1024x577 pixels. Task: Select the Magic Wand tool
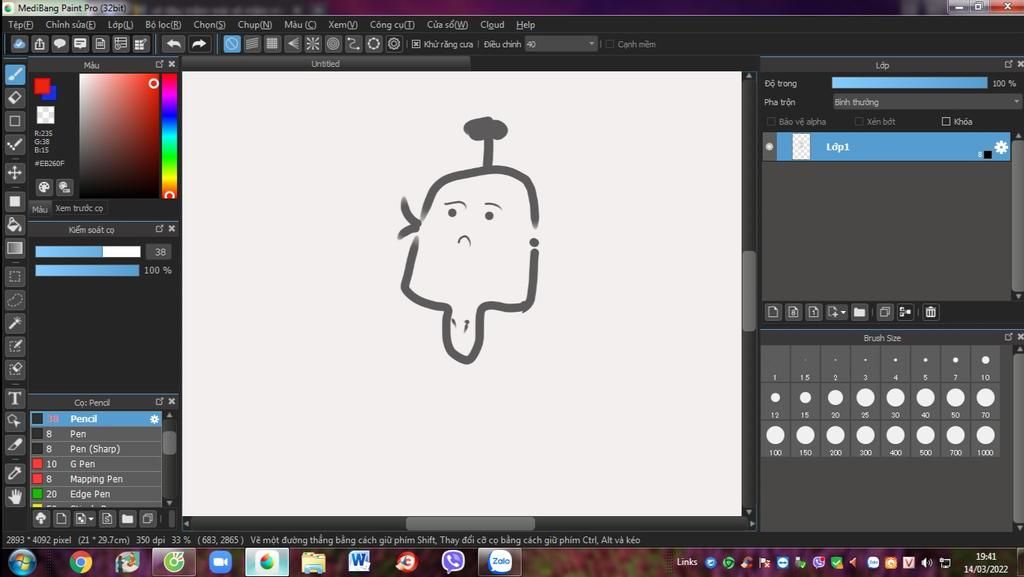15,323
